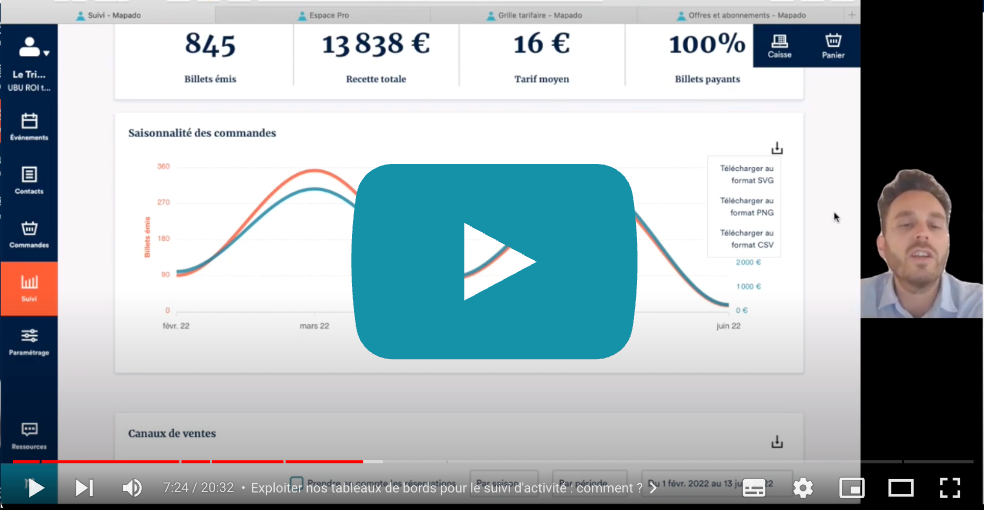Screen dimensions: 984x510
Task: Switch to Espace Pro browser tab
Action: point(323,15)
